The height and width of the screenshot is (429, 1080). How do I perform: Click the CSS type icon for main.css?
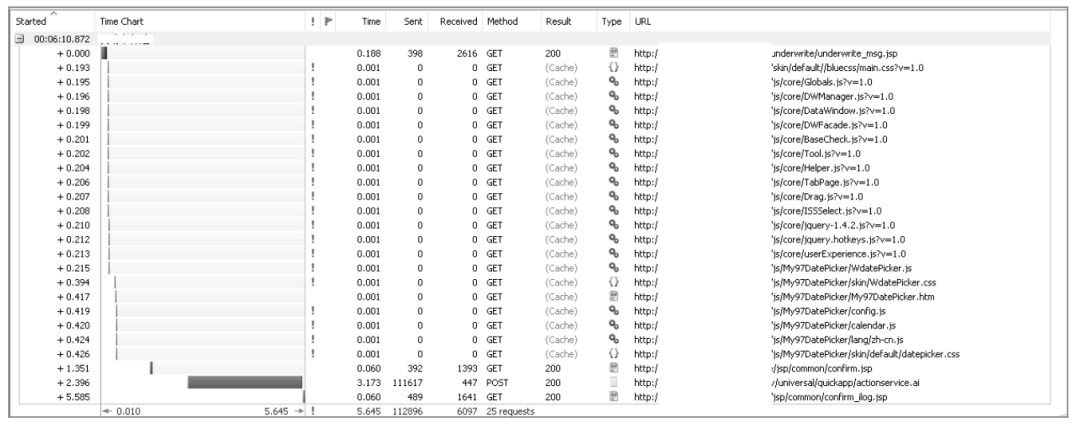tap(614, 67)
